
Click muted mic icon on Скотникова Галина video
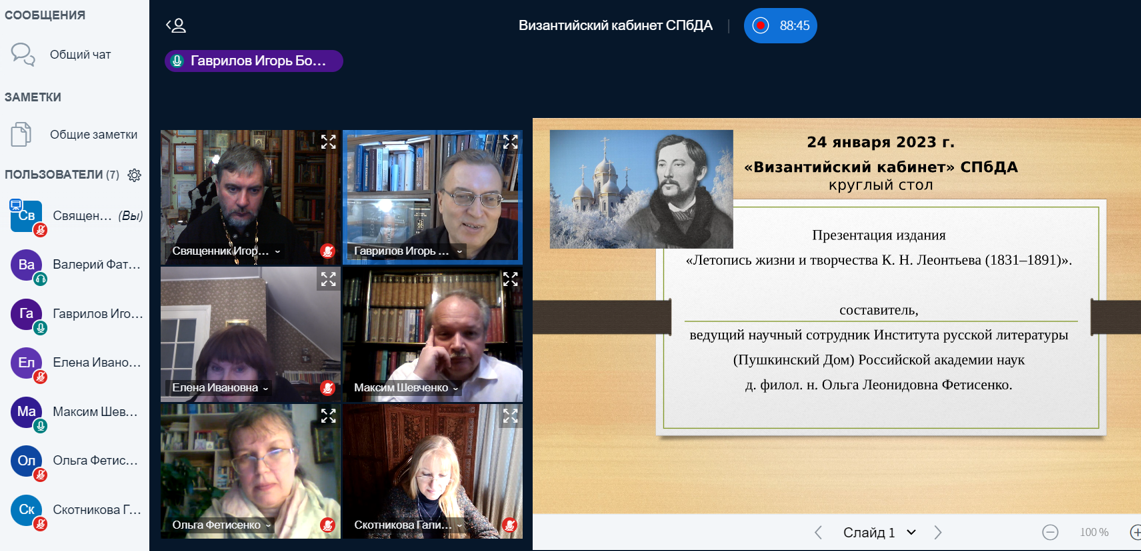(509, 525)
